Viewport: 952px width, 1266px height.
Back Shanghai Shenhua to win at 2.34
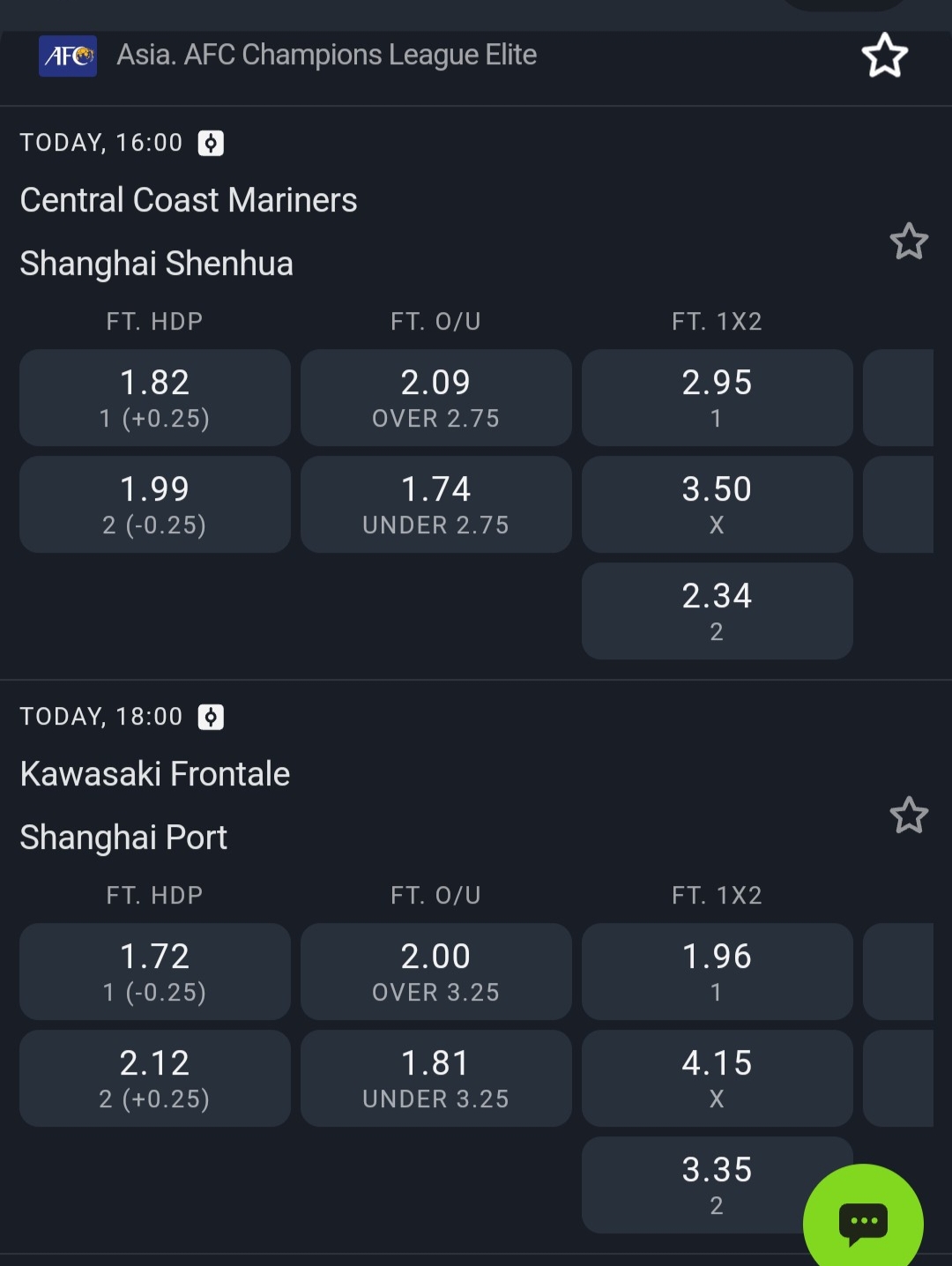(x=717, y=611)
